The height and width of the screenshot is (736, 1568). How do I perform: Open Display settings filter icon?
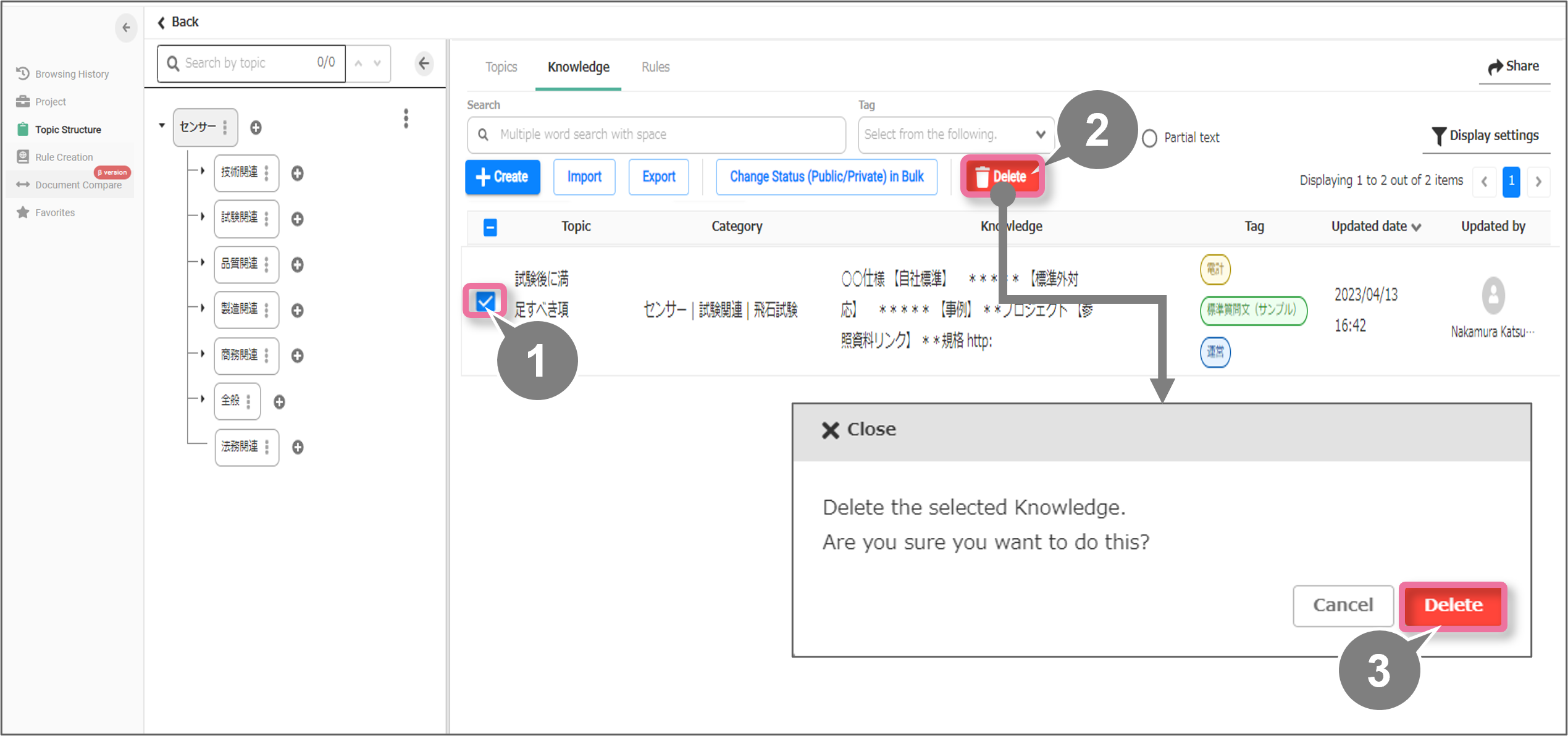[x=1438, y=135]
